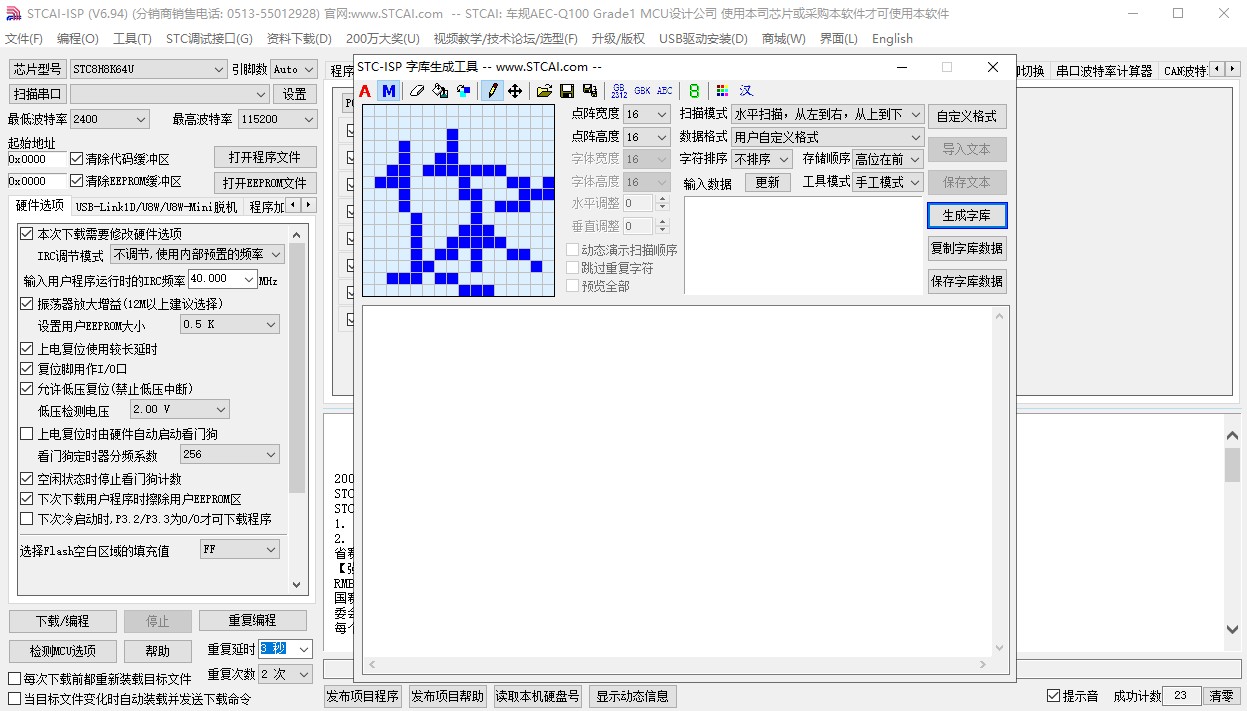Click the green seven-segment 8 icon
The width and height of the screenshot is (1247, 711).
point(694,91)
